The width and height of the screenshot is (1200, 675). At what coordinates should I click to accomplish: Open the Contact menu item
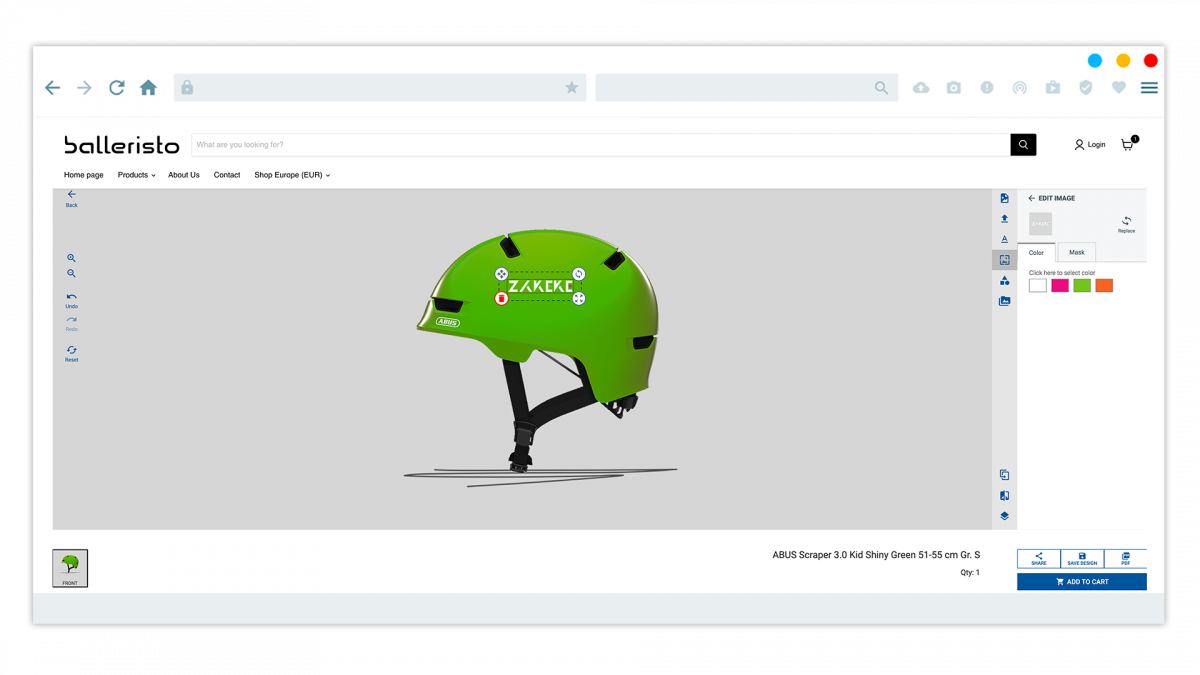coord(227,175)
